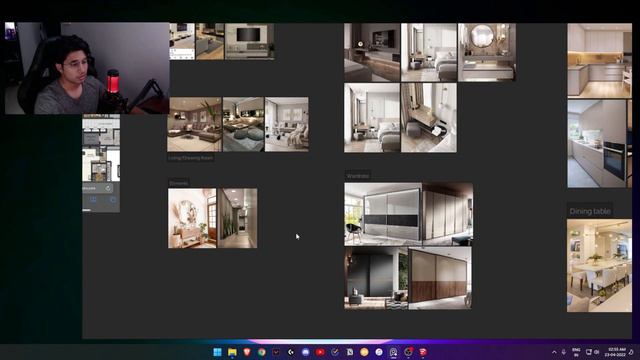640x360 pixels.
Task: Select the Wardrobe label
Action: pos(358,176)
